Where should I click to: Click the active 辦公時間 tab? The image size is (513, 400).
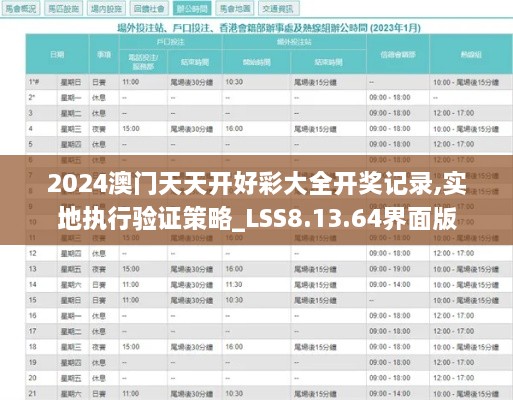(x=192, y=9)
